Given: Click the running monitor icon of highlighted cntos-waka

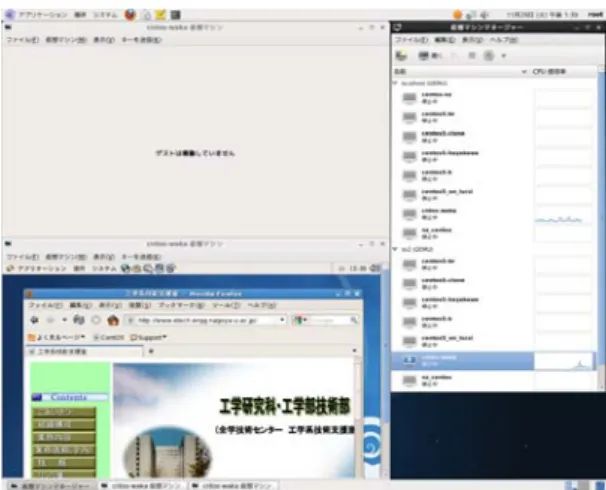Looking at the screenshot, I should [x=409, y=361].
